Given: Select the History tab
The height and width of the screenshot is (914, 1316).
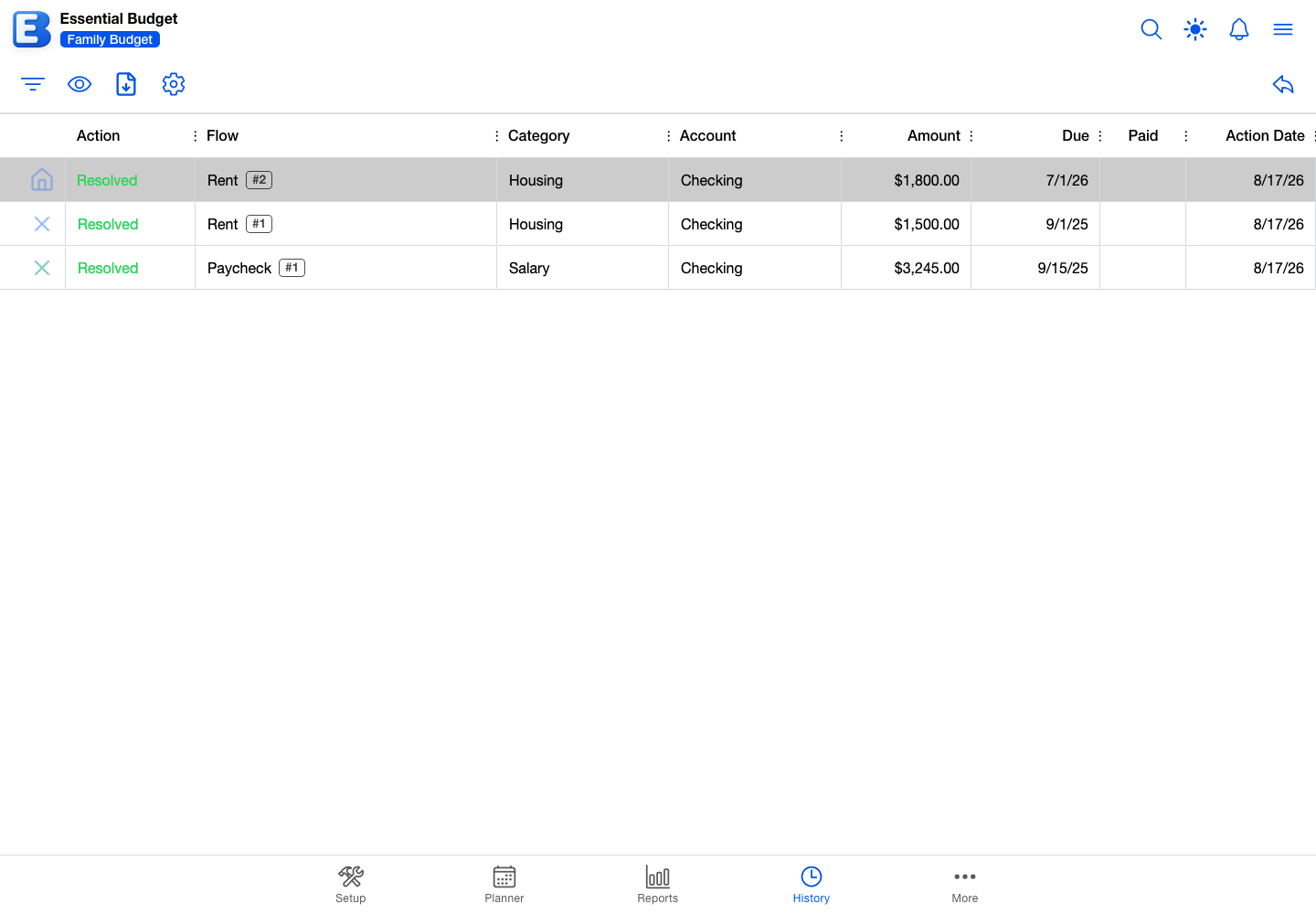Looking at the screenshot, I should [x=812, y=885].
